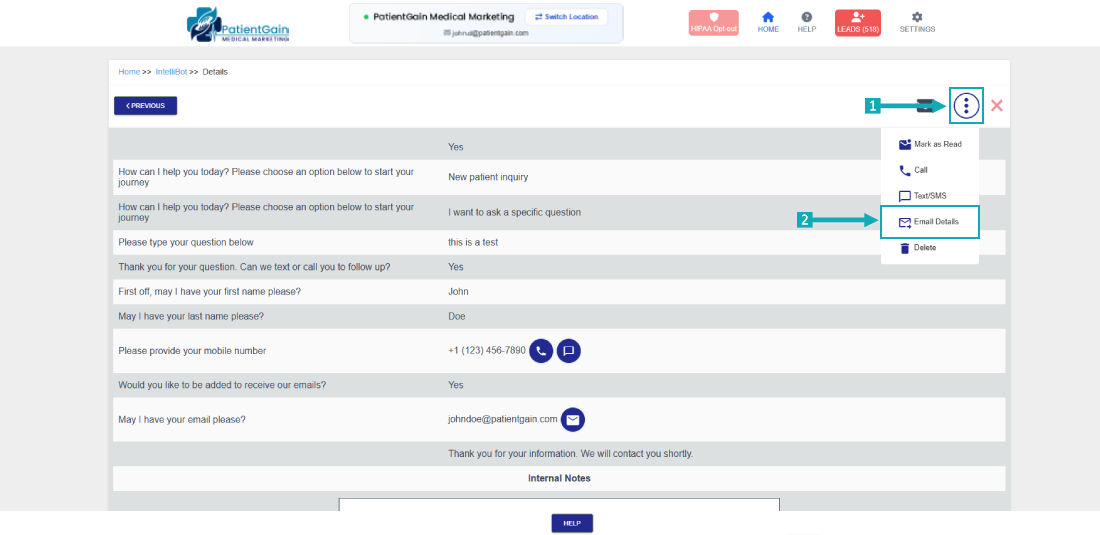The width and height of the screenshot is (1100, 535).
Task: Go back with the Previous button
Action: tap(145, 106)
